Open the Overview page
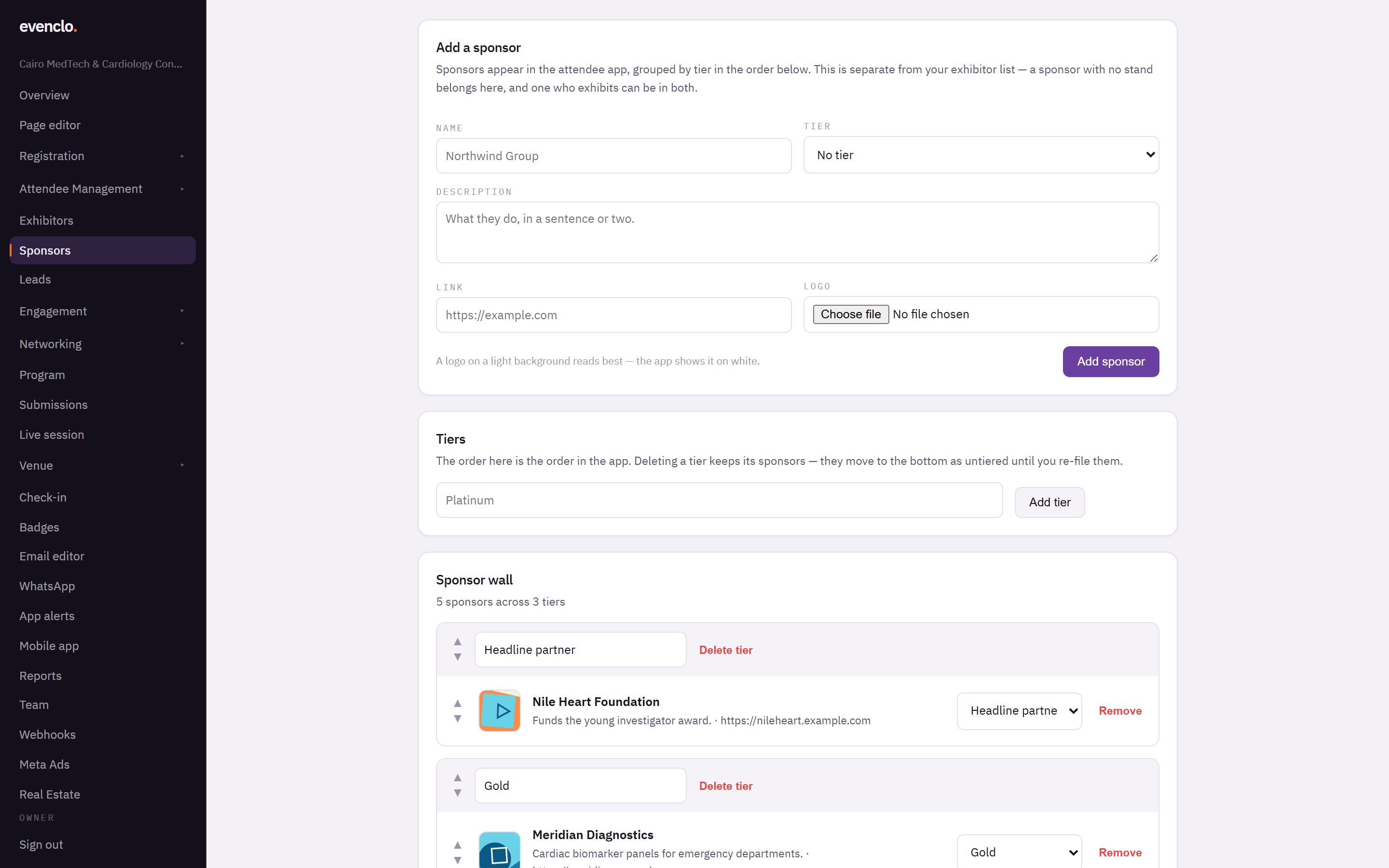This screenshot has width=1389, height=868. point(44,95)
